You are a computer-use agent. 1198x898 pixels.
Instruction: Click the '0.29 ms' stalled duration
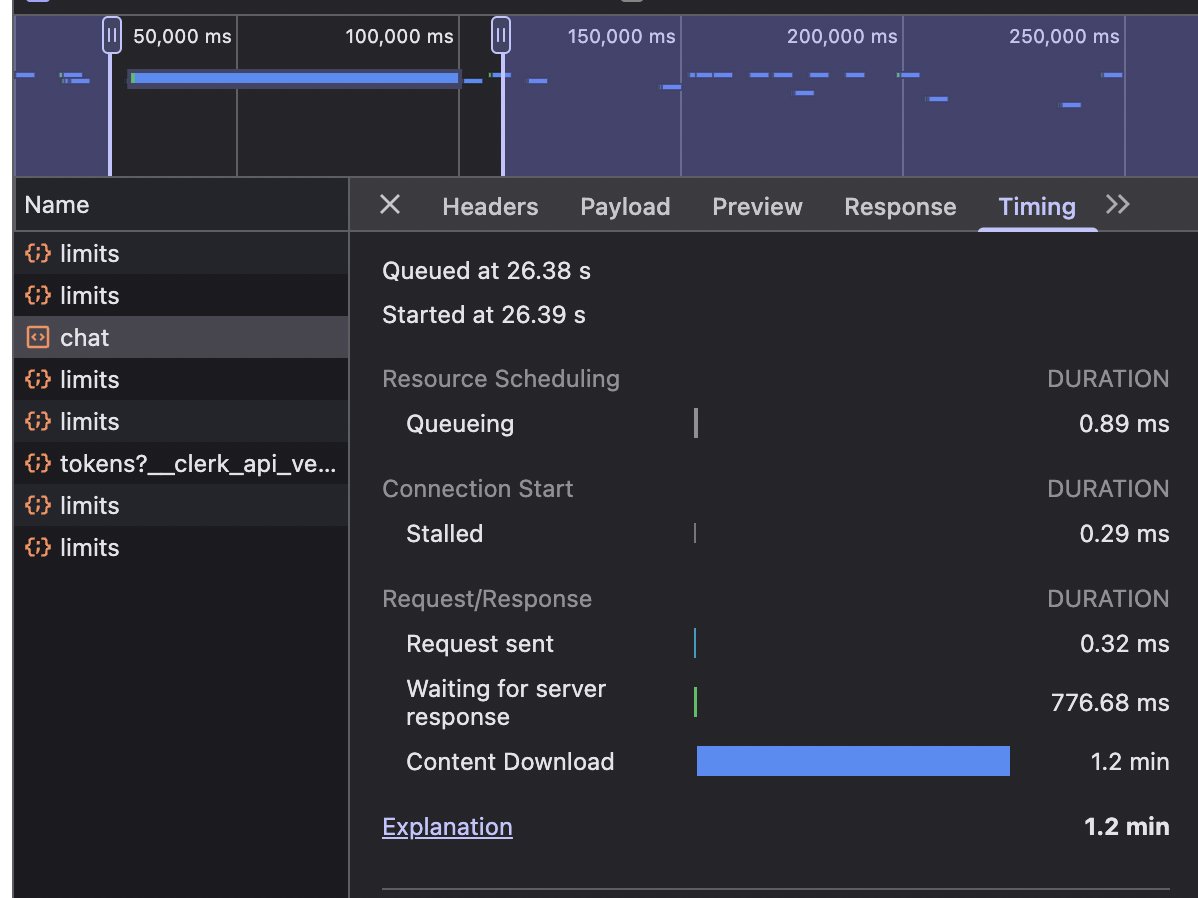click(x=1124, y=533)
